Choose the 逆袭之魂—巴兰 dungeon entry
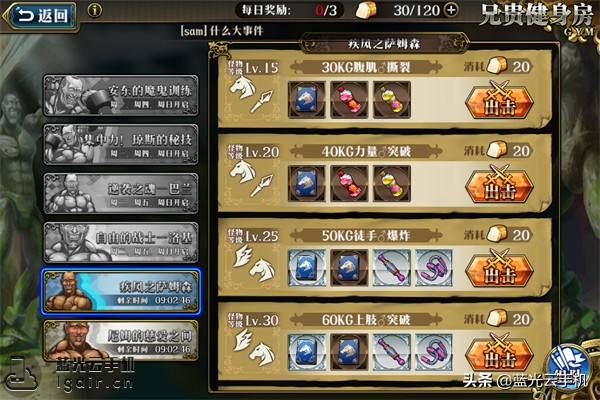The height and width of the screenshot is (400, 600). pyautogui.click(x=121, y=193)
